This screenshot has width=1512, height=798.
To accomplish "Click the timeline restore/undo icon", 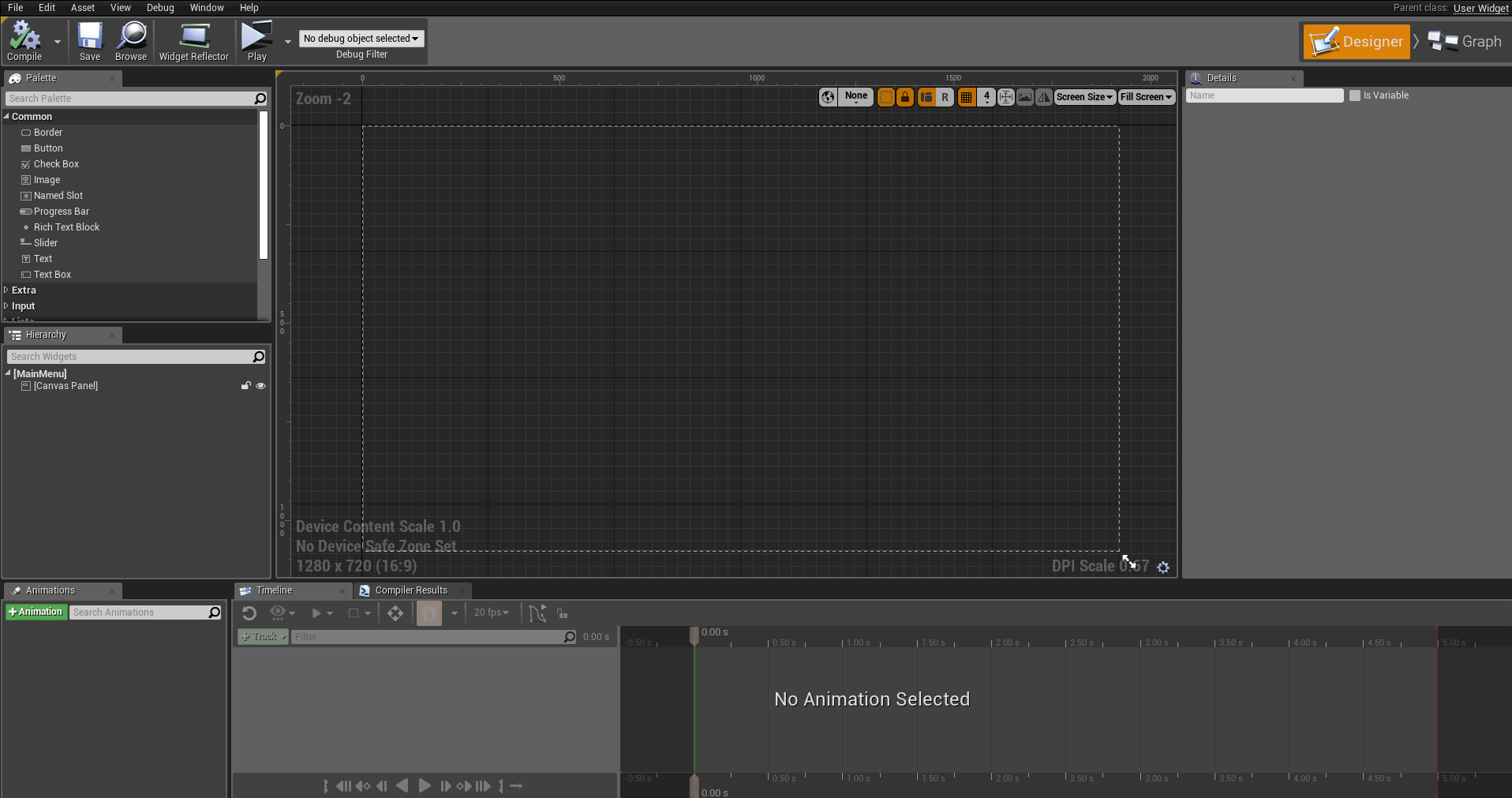I will click(x=249, y=613).
